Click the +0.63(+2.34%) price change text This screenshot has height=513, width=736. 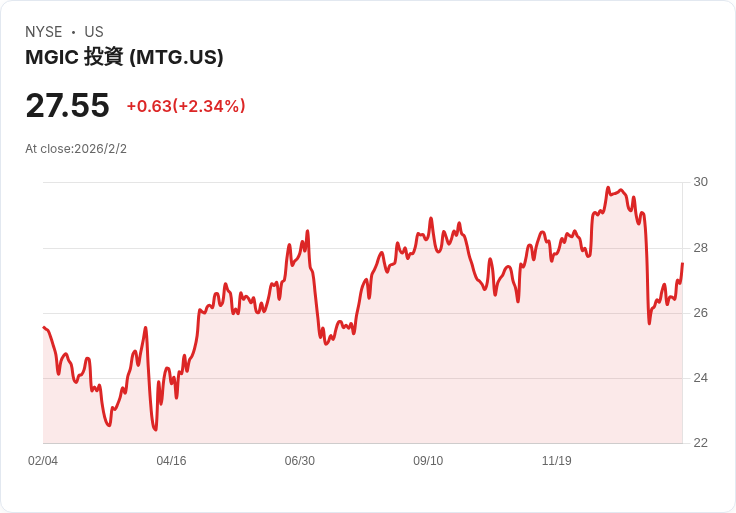tap(186, 106)
